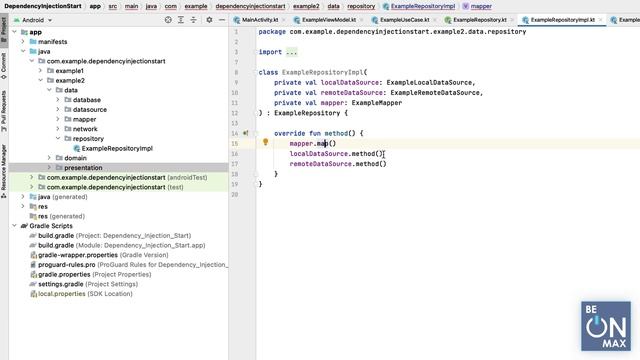Click the Expand All icon in Project panel

(x=180, y=20)
